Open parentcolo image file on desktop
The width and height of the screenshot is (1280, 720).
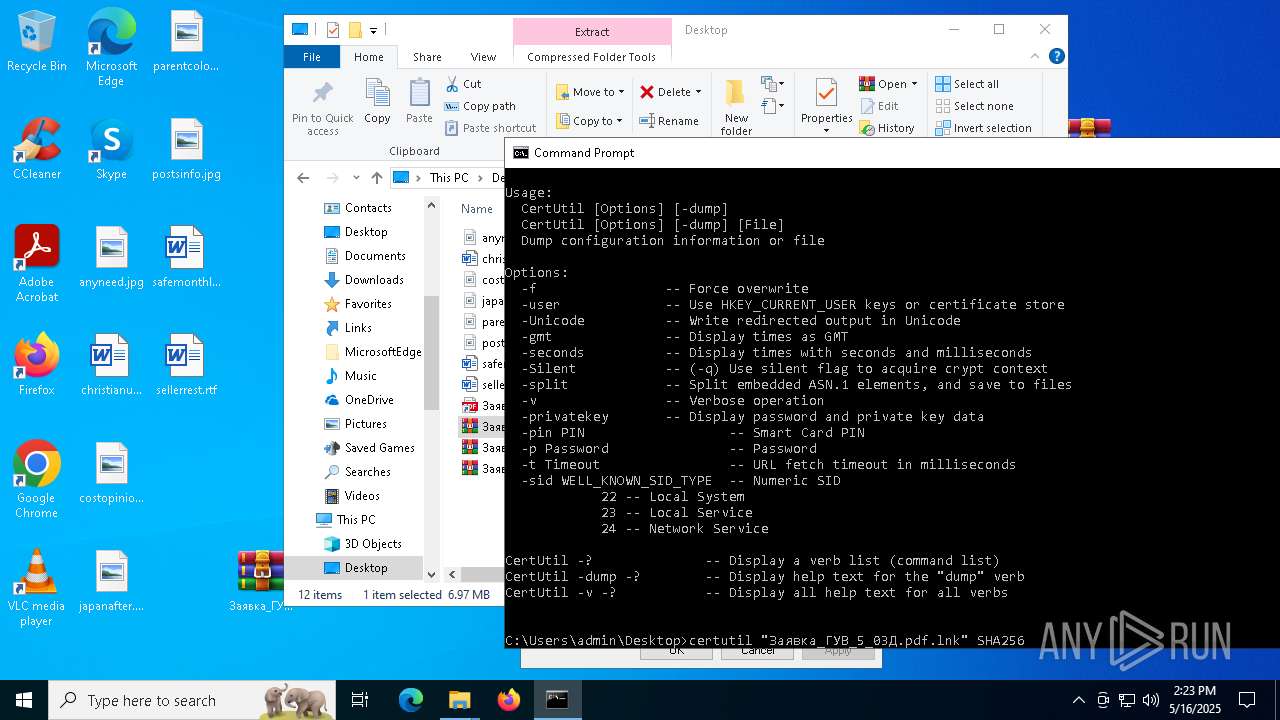[x=186, y=41]
